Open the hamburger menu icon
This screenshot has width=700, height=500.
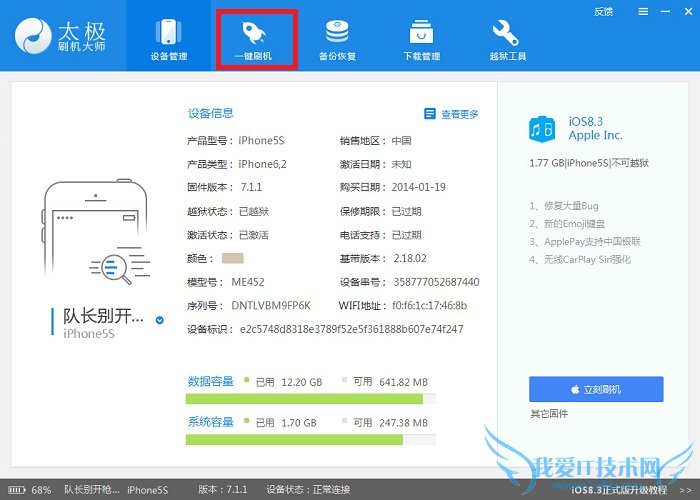pyautogui.click(x=643, y=12)
